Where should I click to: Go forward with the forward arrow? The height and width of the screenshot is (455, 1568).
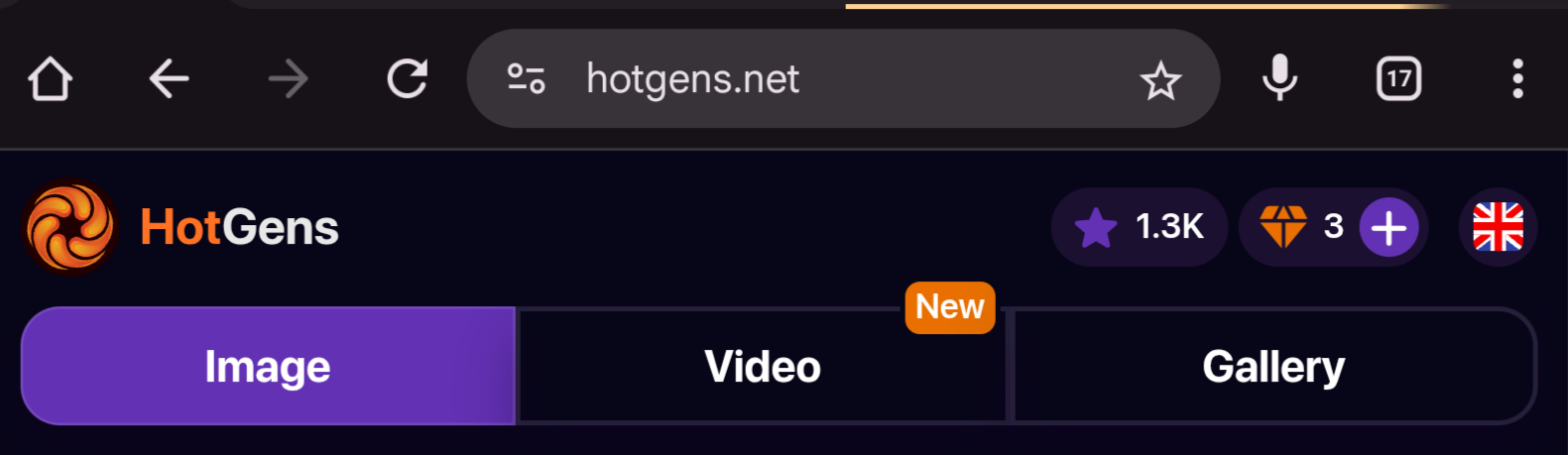(x=289, y=78)
